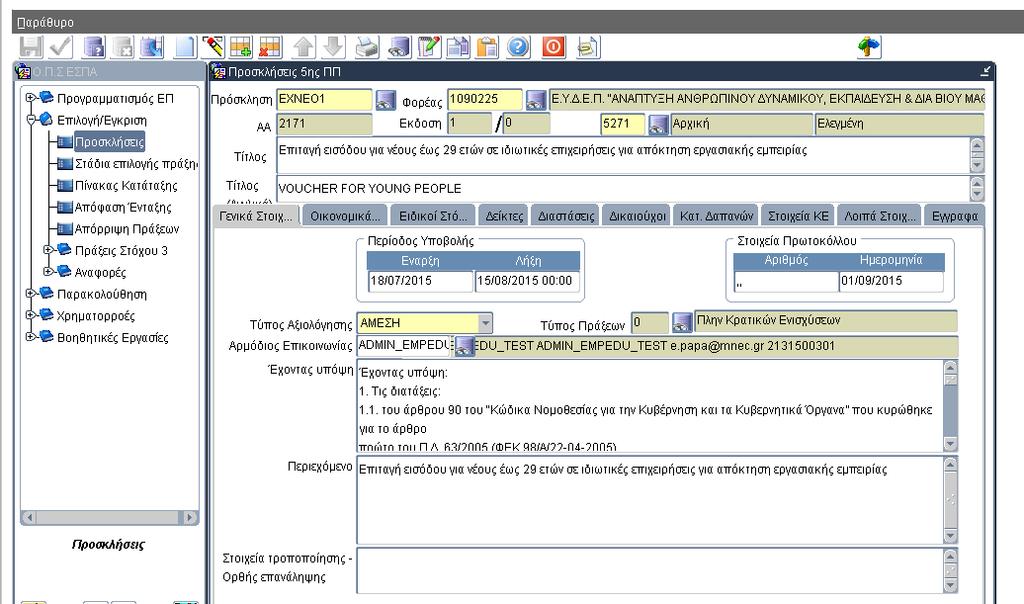Switch to the Κατ. Δαπανών tab
Screen dimensions: 1024x604
(x=716, y=216)
